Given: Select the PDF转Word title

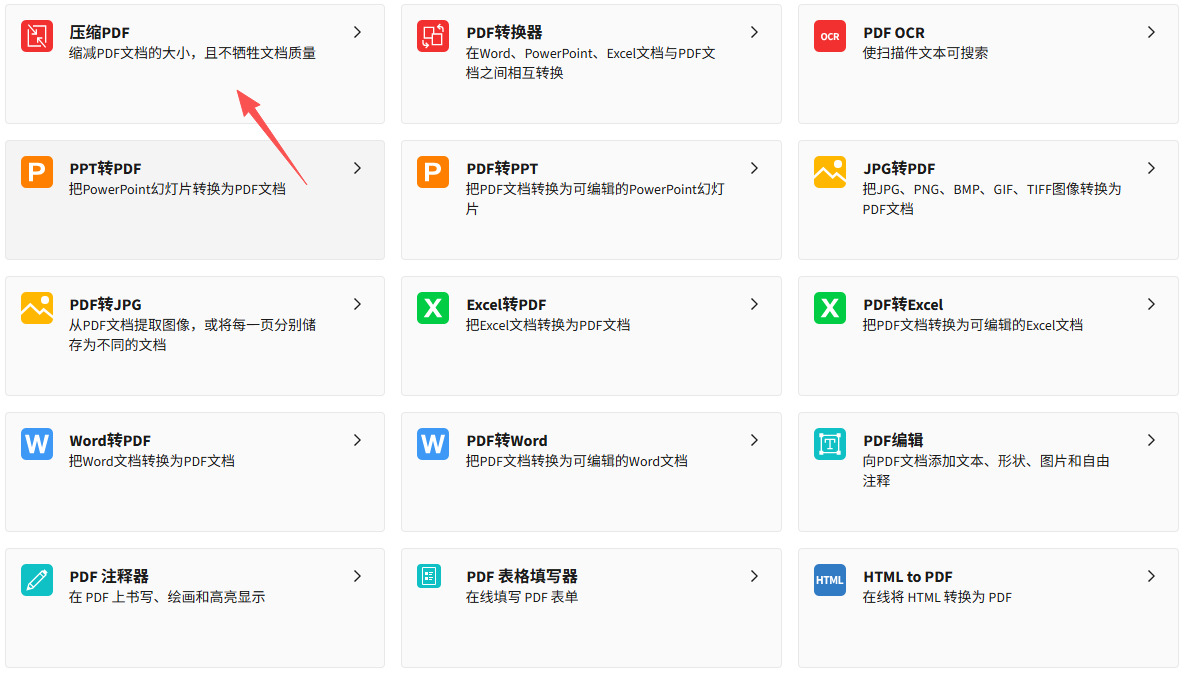Looking at the screenshot, I should [507, 440].
